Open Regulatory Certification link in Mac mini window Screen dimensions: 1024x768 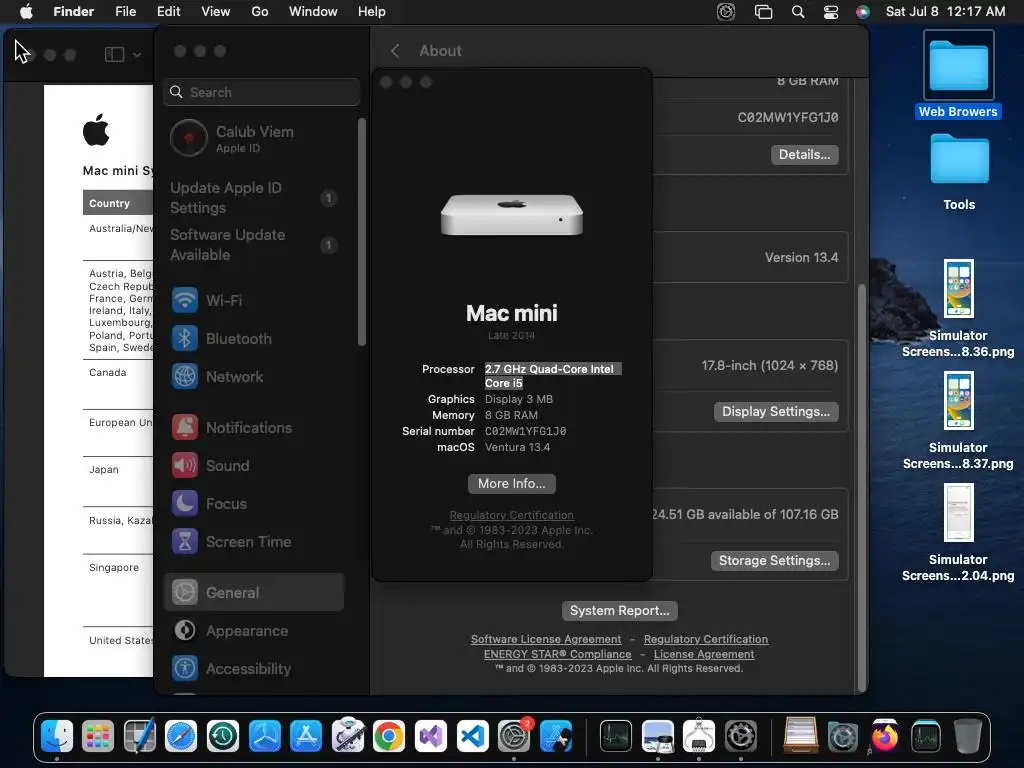tap(512, 515)
